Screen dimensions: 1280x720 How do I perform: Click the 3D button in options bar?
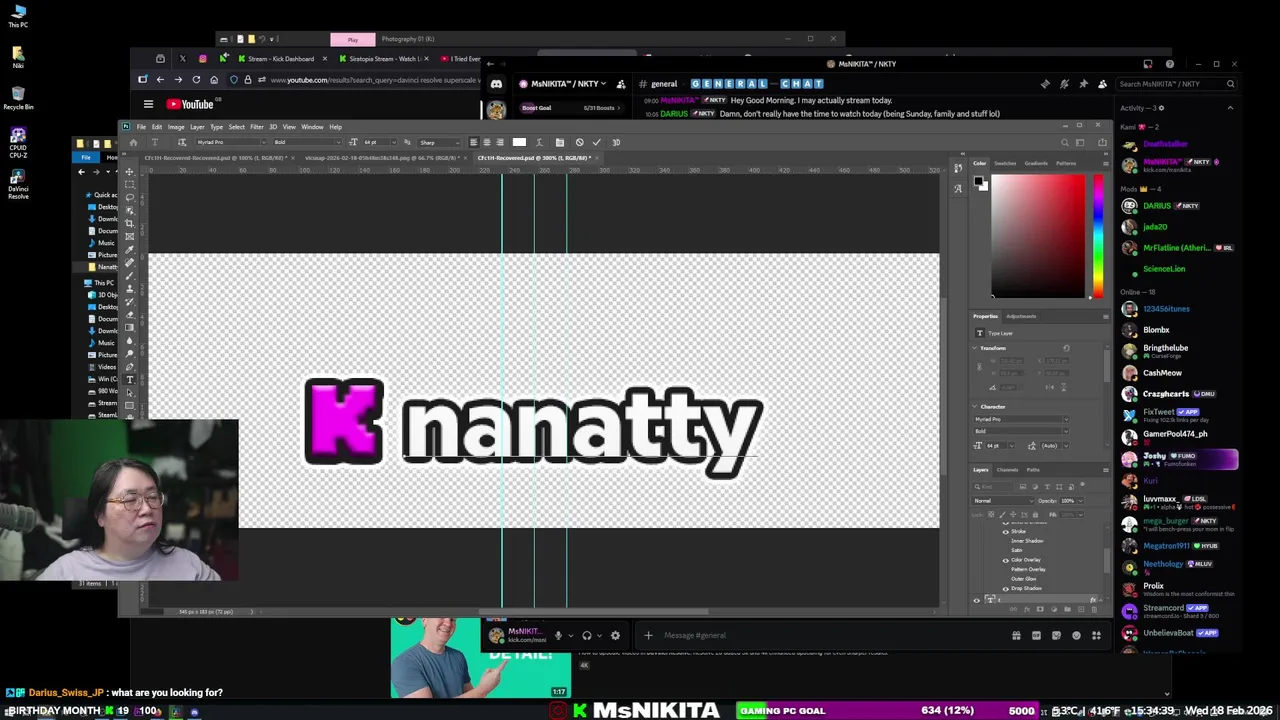point(616,142)
